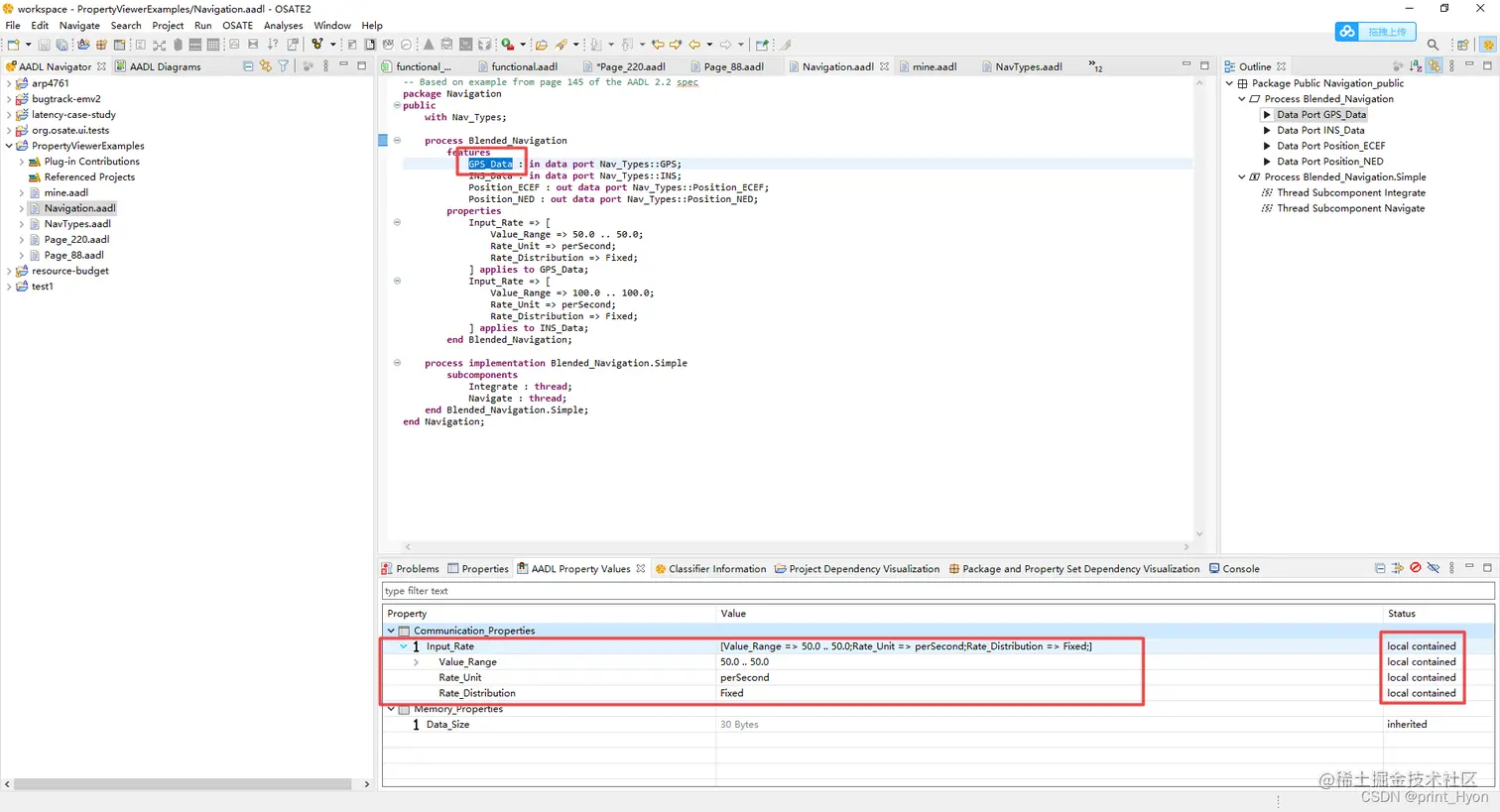This screenshot has height=812, width=1500.
Task: Collapse the Input_Rate property row
Action: [404, 646]
